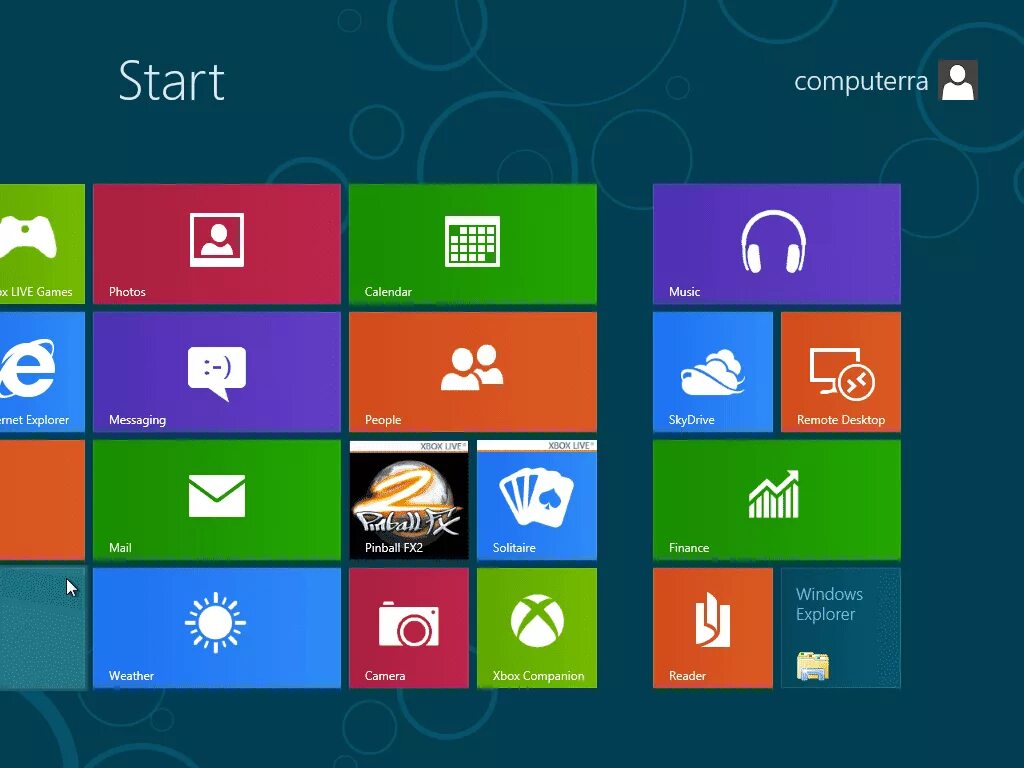Open the Xbox LIVE Games tile
This screenshot has width=1024, height=768.
42,244
